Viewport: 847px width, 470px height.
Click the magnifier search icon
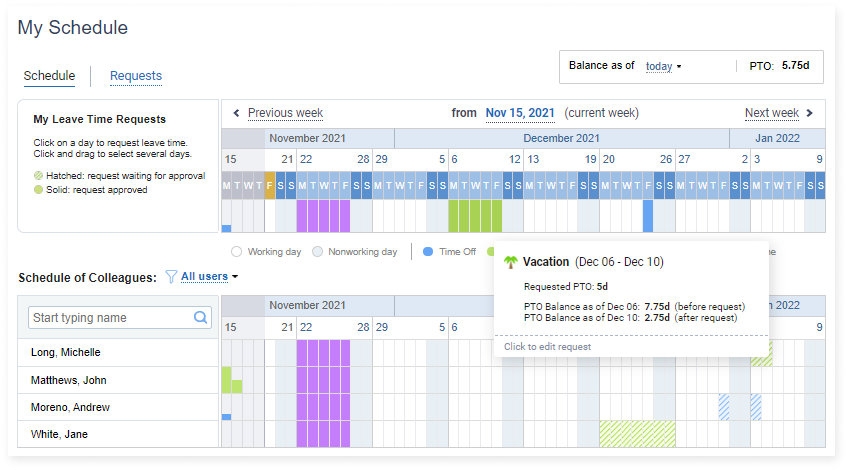click(x=200, y=318)
